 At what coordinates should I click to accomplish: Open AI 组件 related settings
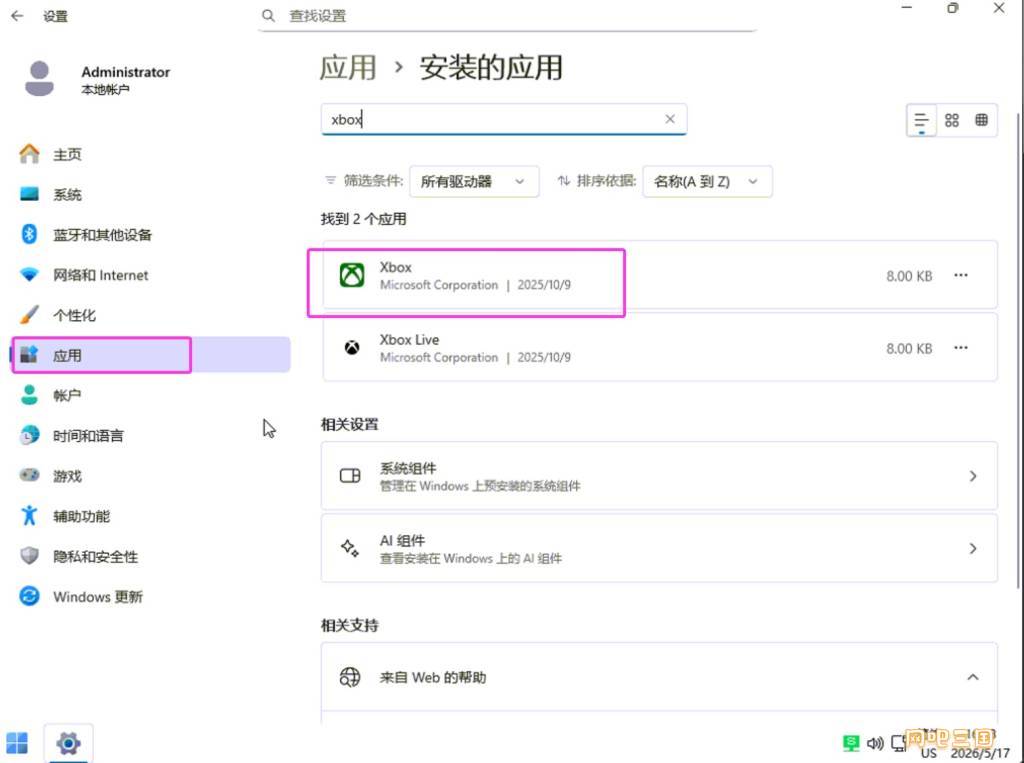point(660,548)
